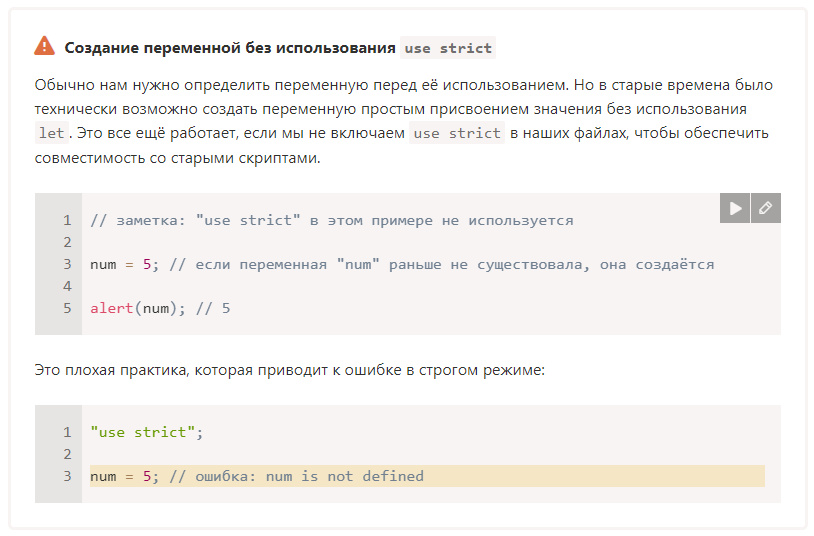Open the first example in the editor (pencil icon)
Screen dimensions: 814x536
coord(765,208)
